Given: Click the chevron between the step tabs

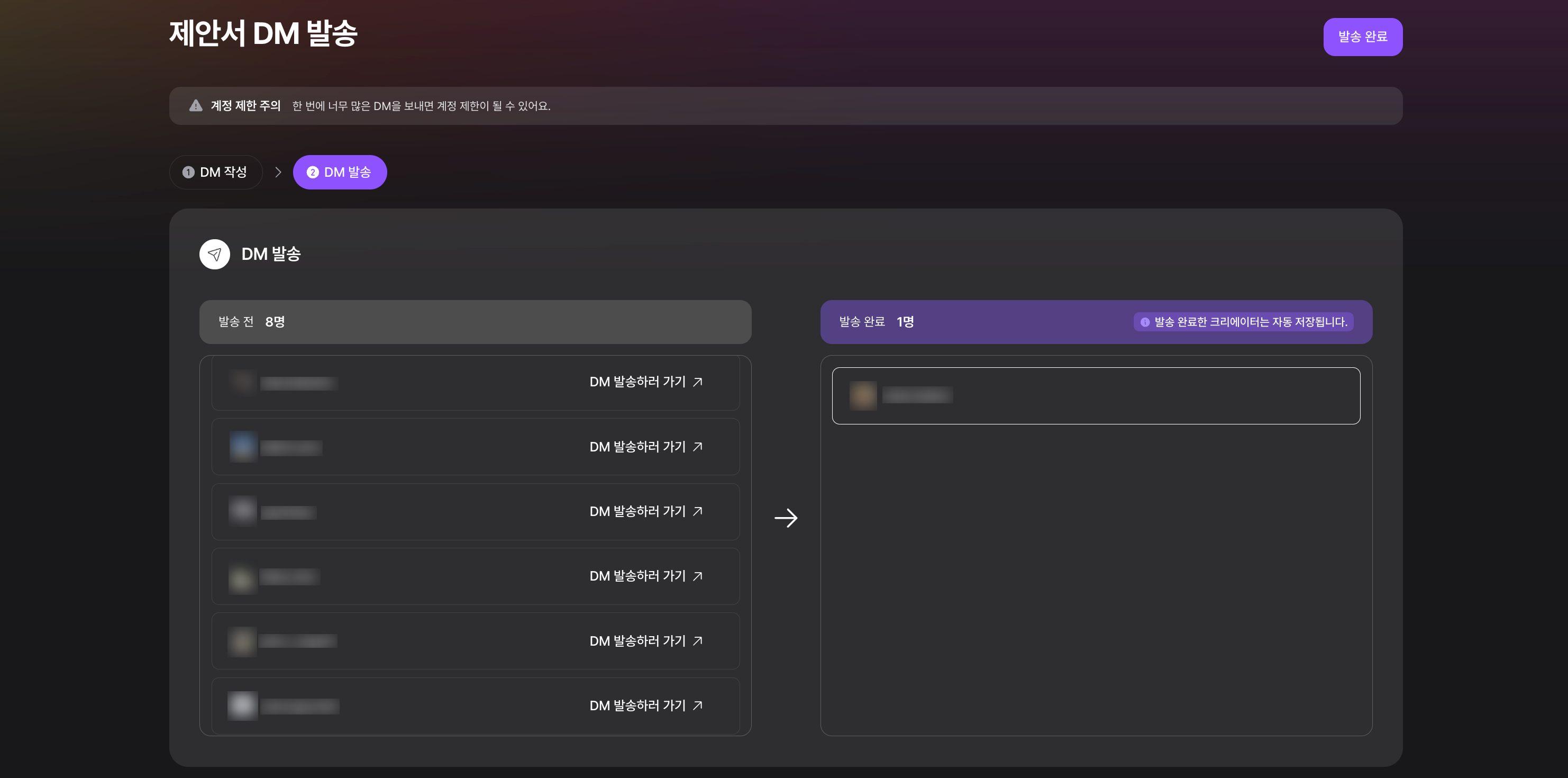Looking at the screenshot, I should point(278,173).
